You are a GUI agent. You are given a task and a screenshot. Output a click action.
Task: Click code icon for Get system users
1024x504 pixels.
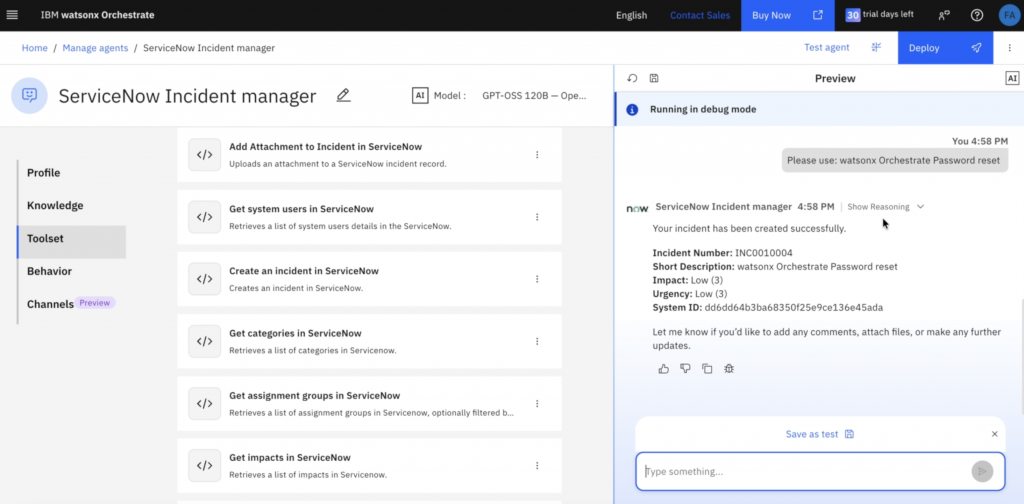coord(204,217)
